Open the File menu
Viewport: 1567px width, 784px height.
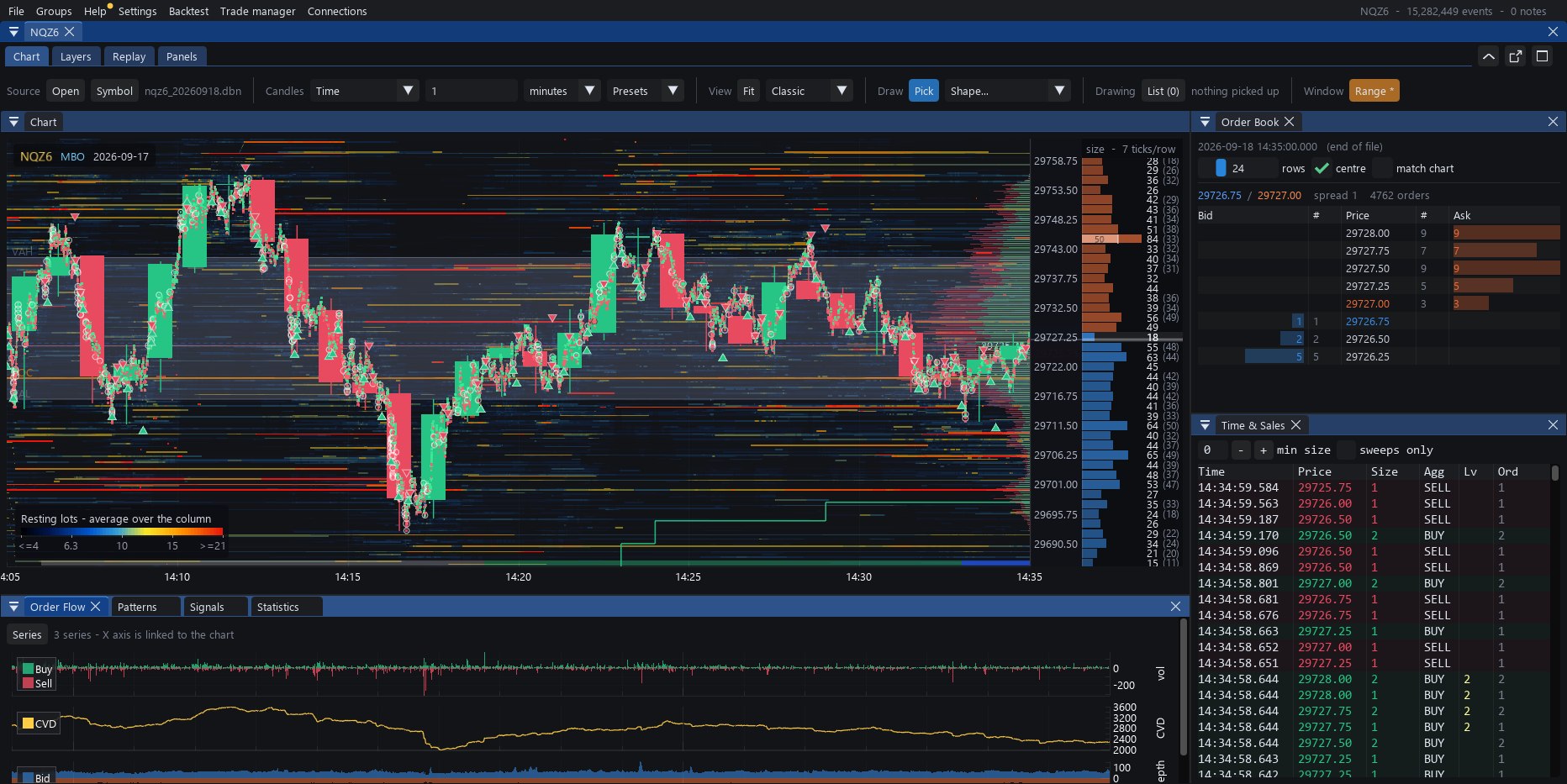click(16, 11)
